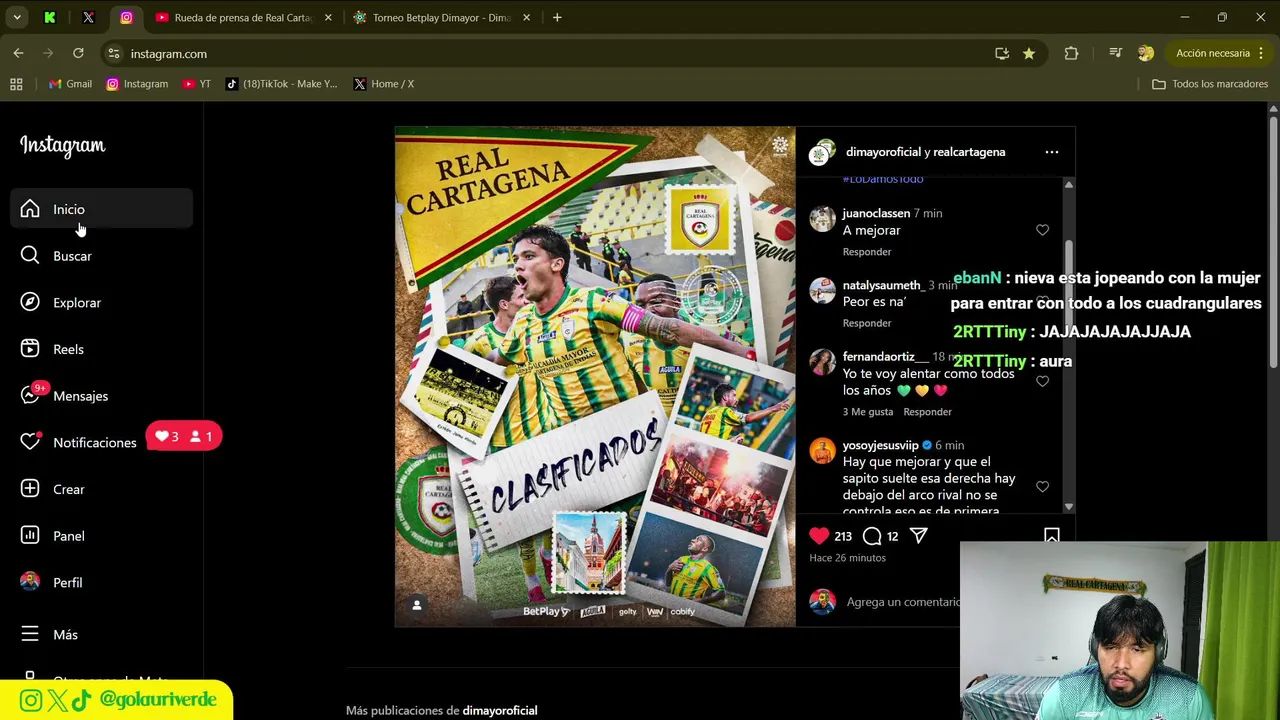Click realcartagena in post header
Viewport: 1280px width, 720px height.
click(969, 152)
